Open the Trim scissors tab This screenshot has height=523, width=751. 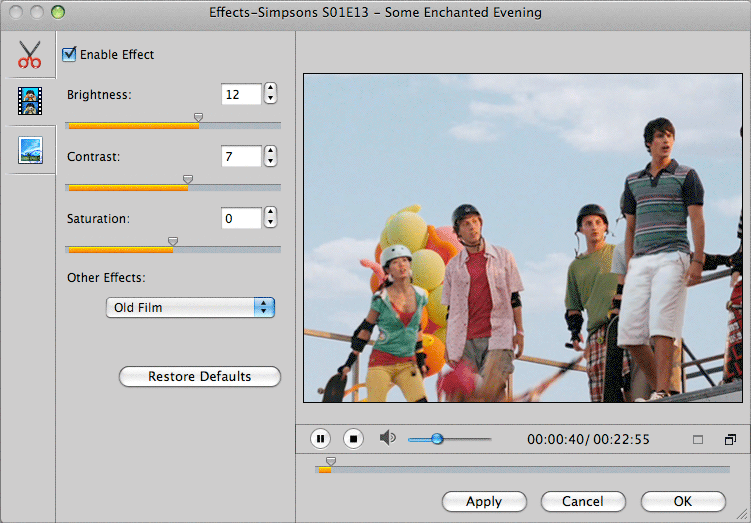[30, 55]
